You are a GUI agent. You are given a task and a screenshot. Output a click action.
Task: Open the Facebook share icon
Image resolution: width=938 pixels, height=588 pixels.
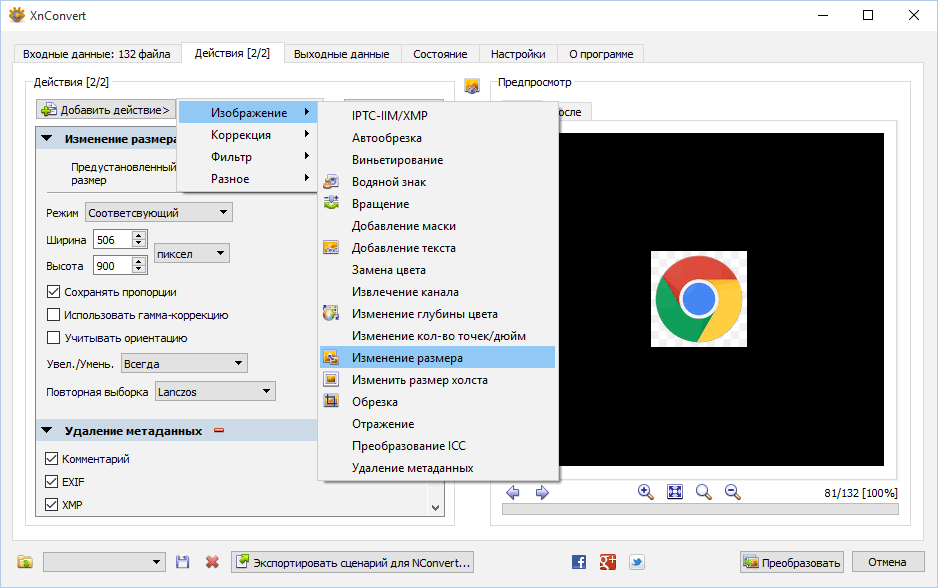pos(578,562)
